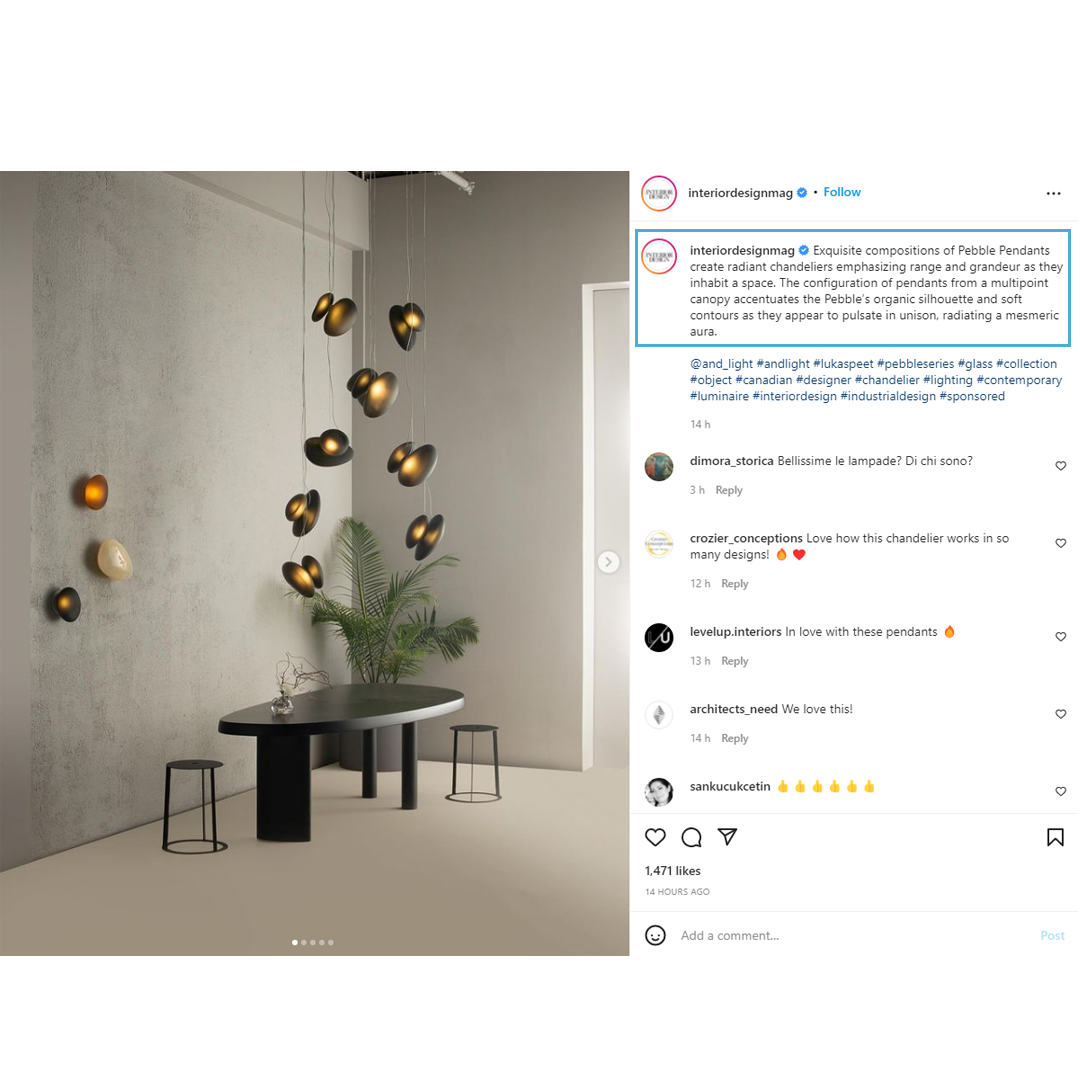Like architects_need comment heart
Image resolution: width=1080 pixels, height=1080 pixels.
click(1061, 714)
